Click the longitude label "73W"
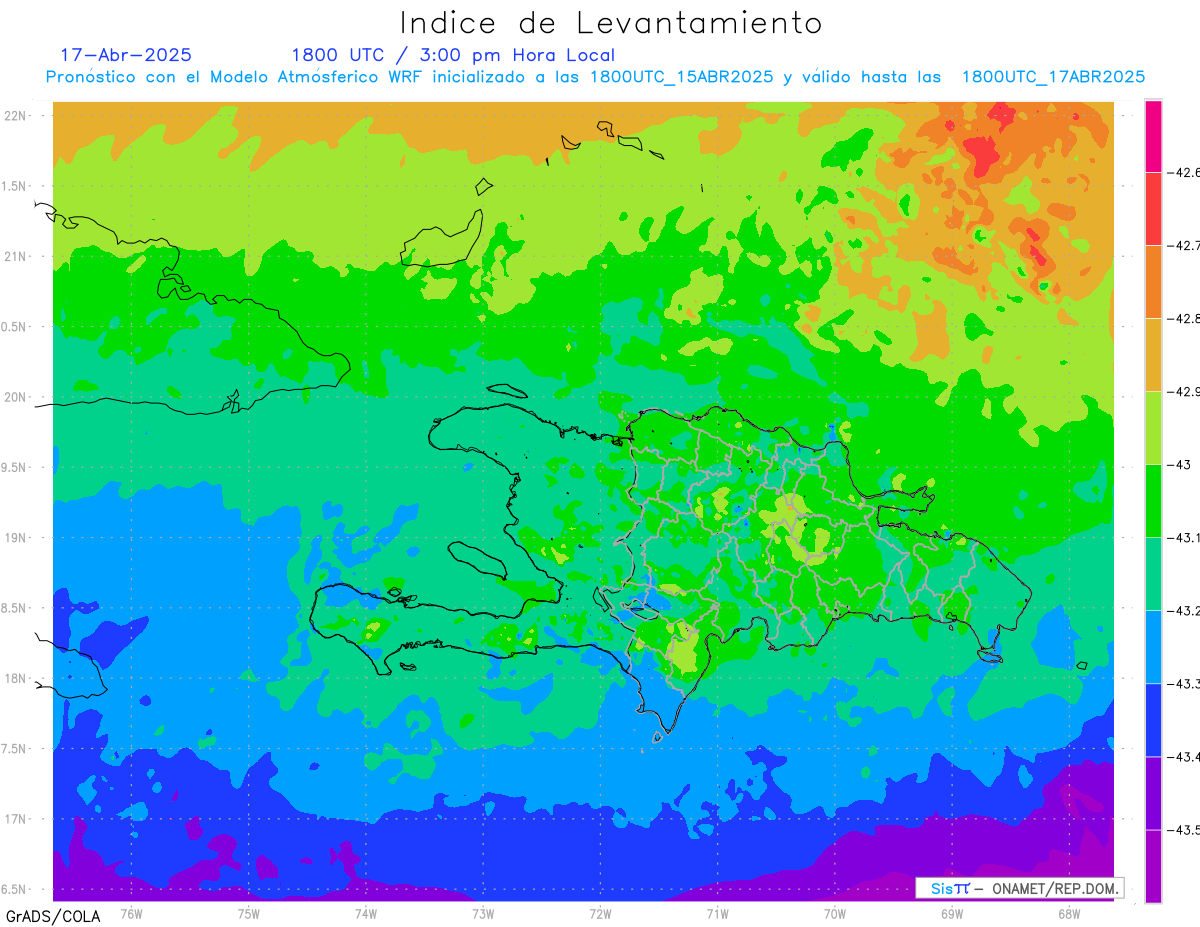Image resolution: width=1200 pixels, height=927 pixels. pos(483,912)
